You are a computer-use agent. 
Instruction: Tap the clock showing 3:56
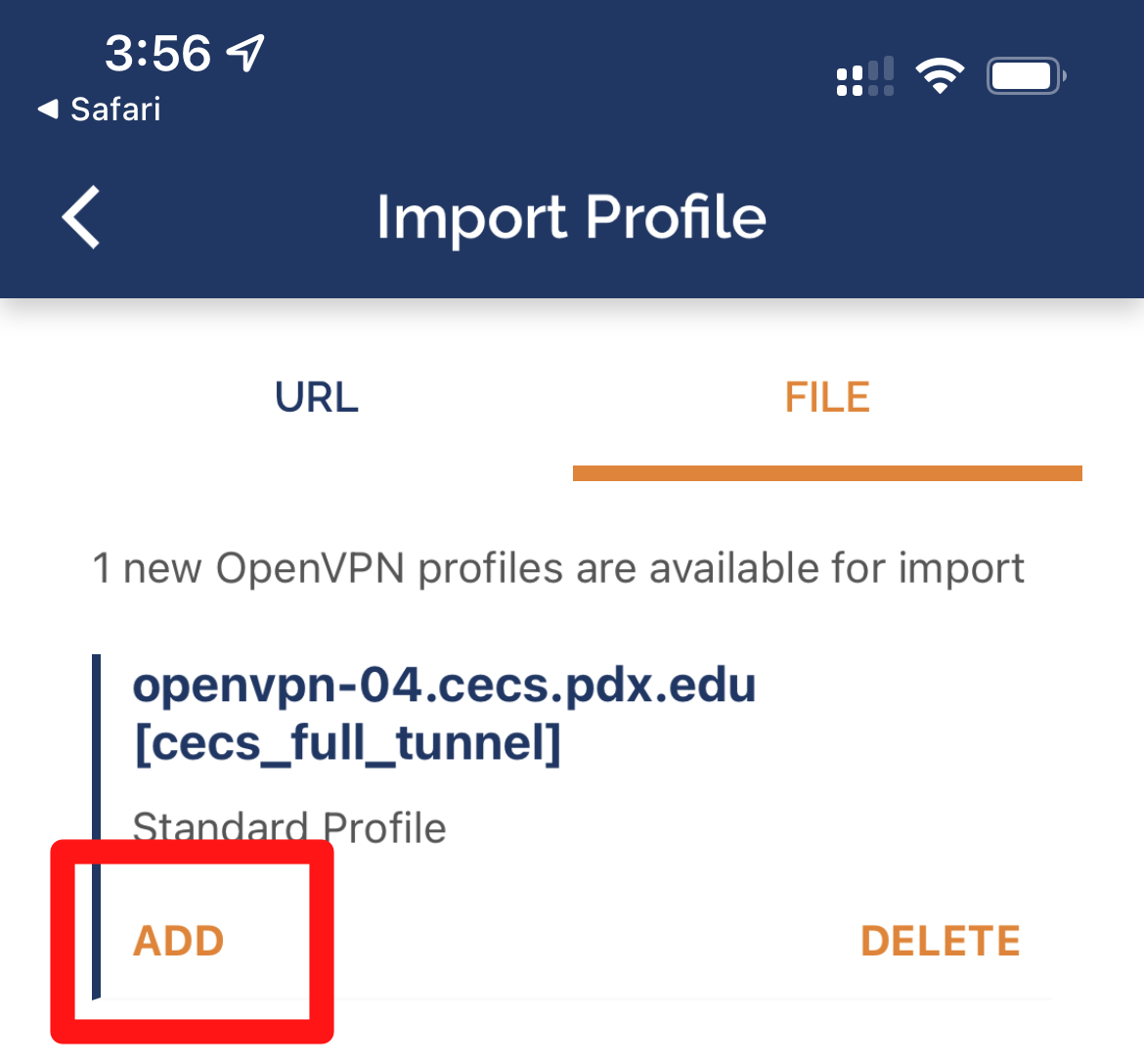158,54
